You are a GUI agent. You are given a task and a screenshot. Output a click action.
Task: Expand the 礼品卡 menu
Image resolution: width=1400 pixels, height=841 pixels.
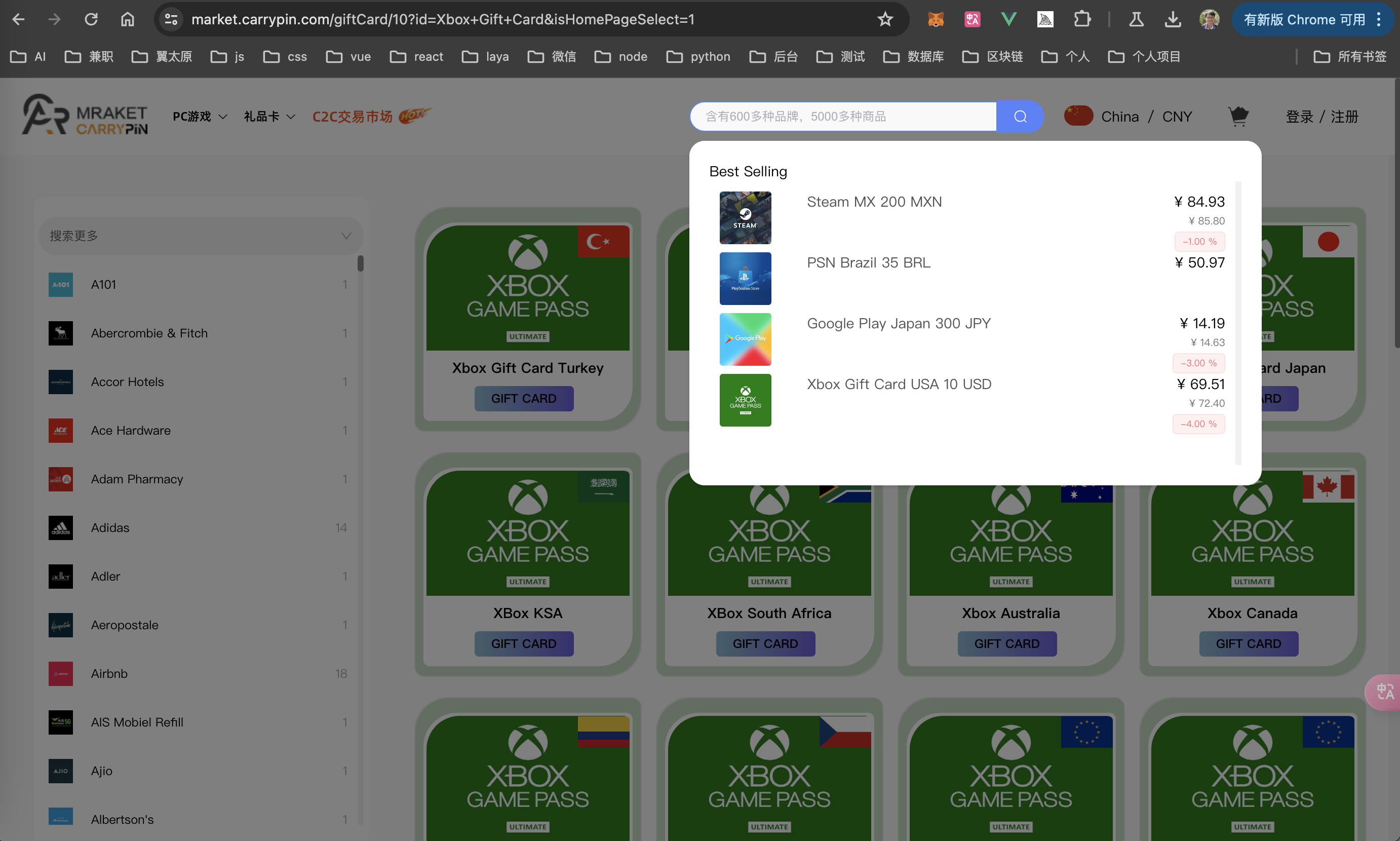pyautogui.click(x=269, y=116)
